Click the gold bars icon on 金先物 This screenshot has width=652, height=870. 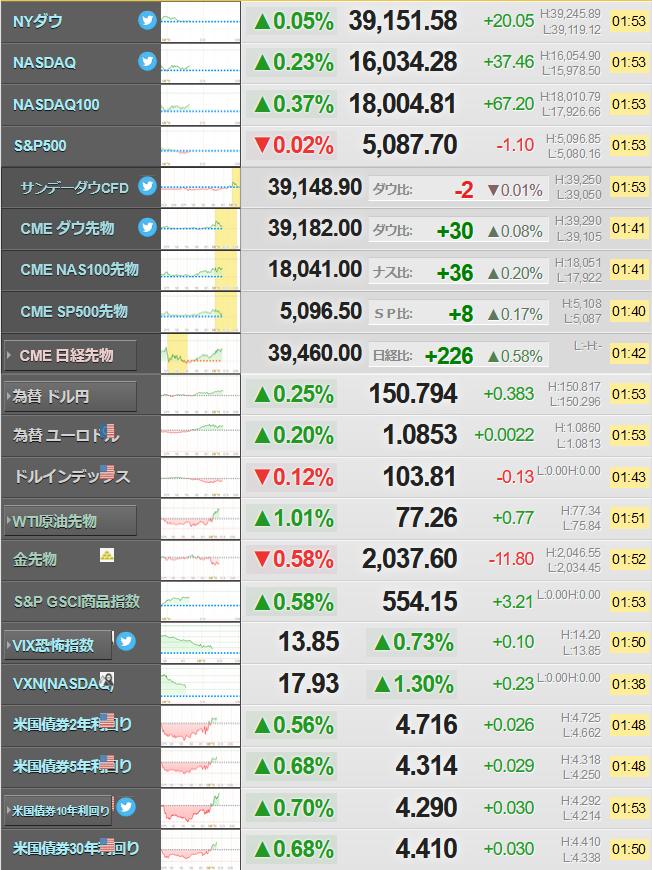click(x=107, y=555)
